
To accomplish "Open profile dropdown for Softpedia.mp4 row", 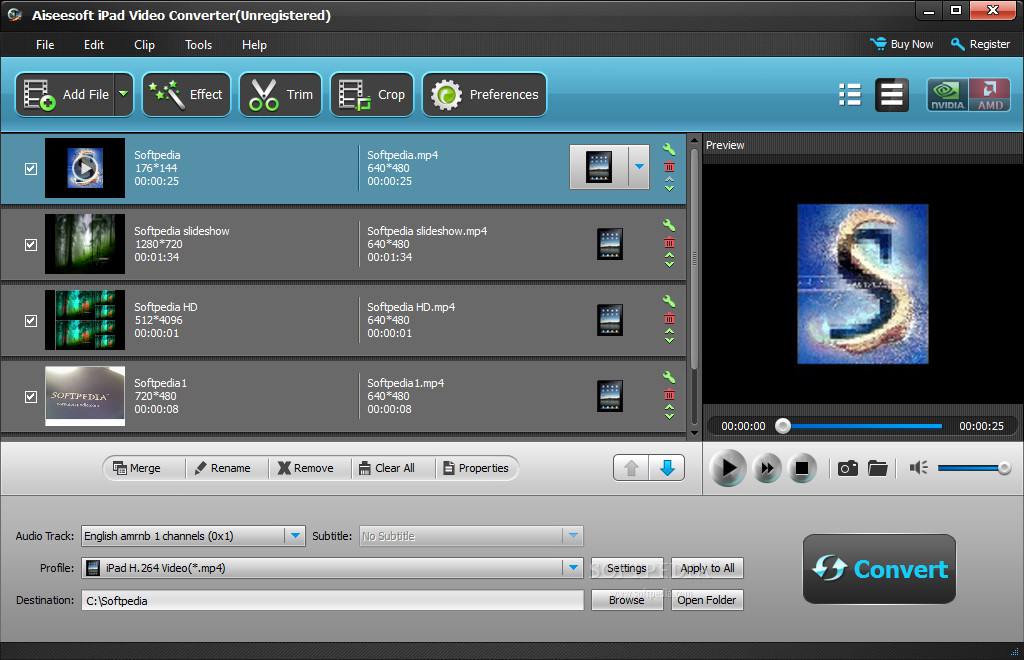I will coord(639,167).
